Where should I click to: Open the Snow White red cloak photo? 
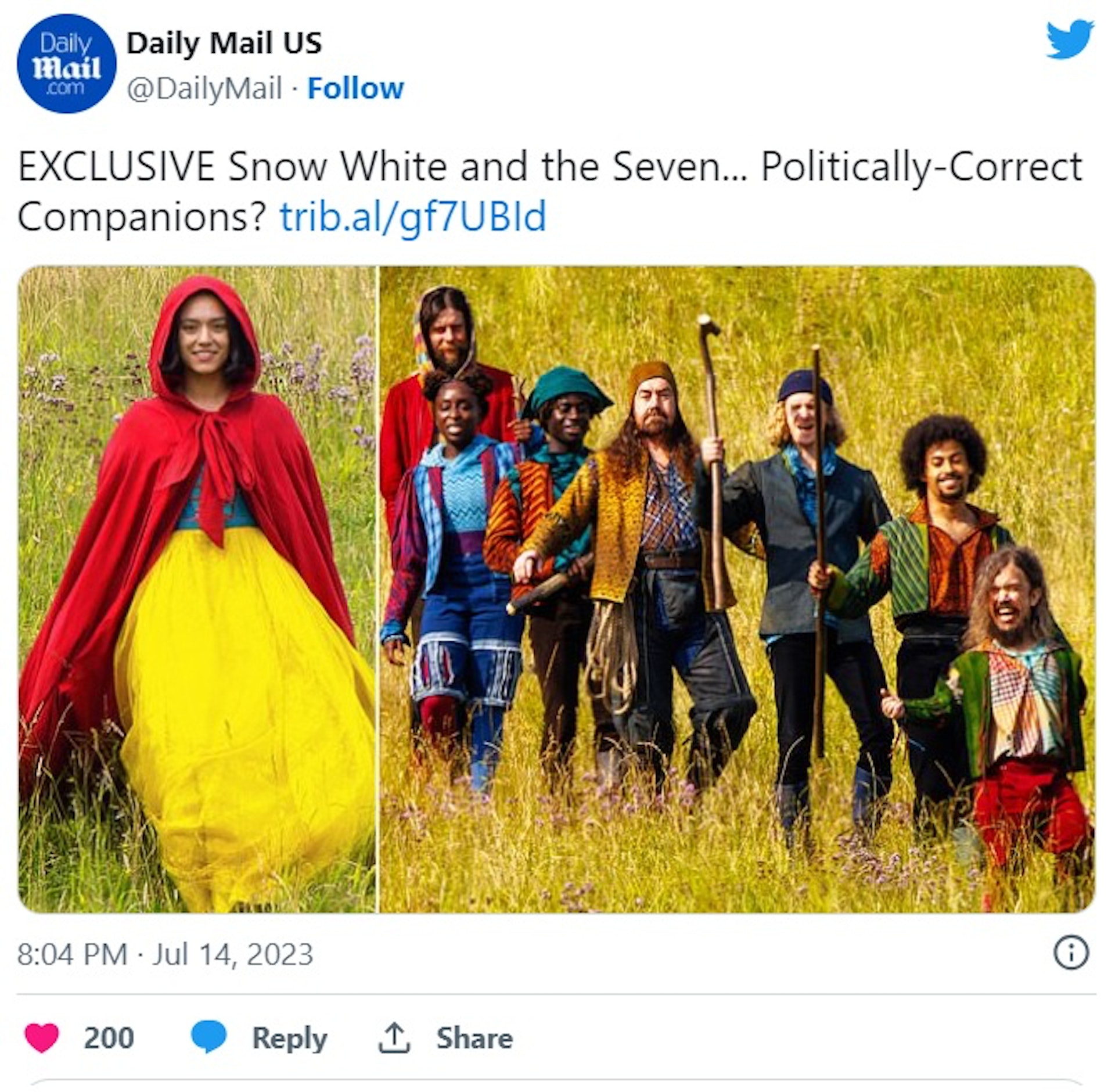pyautogui.click(x=197, y=589)
